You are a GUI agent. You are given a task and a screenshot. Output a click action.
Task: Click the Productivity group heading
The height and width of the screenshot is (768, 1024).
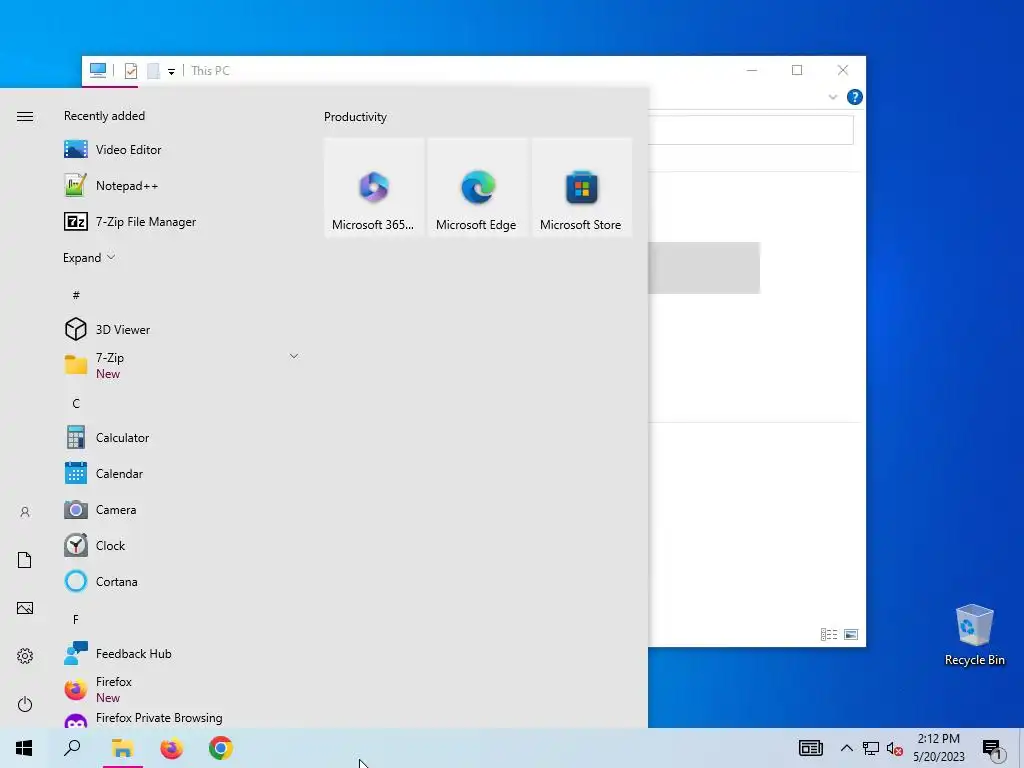click(355, 117)
